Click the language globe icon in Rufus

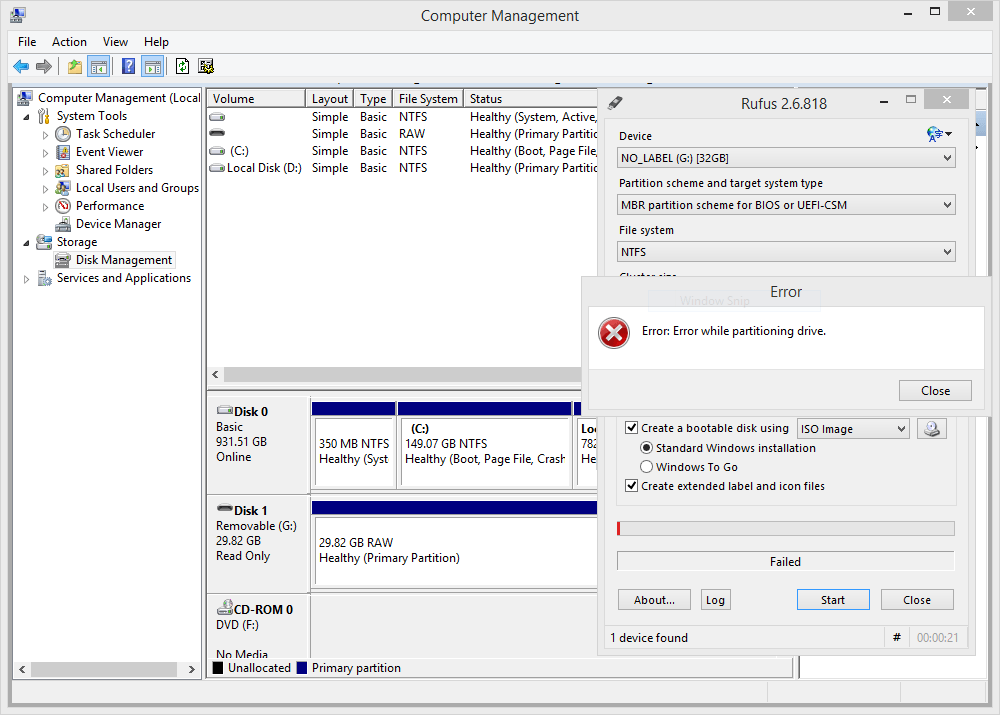933,132
